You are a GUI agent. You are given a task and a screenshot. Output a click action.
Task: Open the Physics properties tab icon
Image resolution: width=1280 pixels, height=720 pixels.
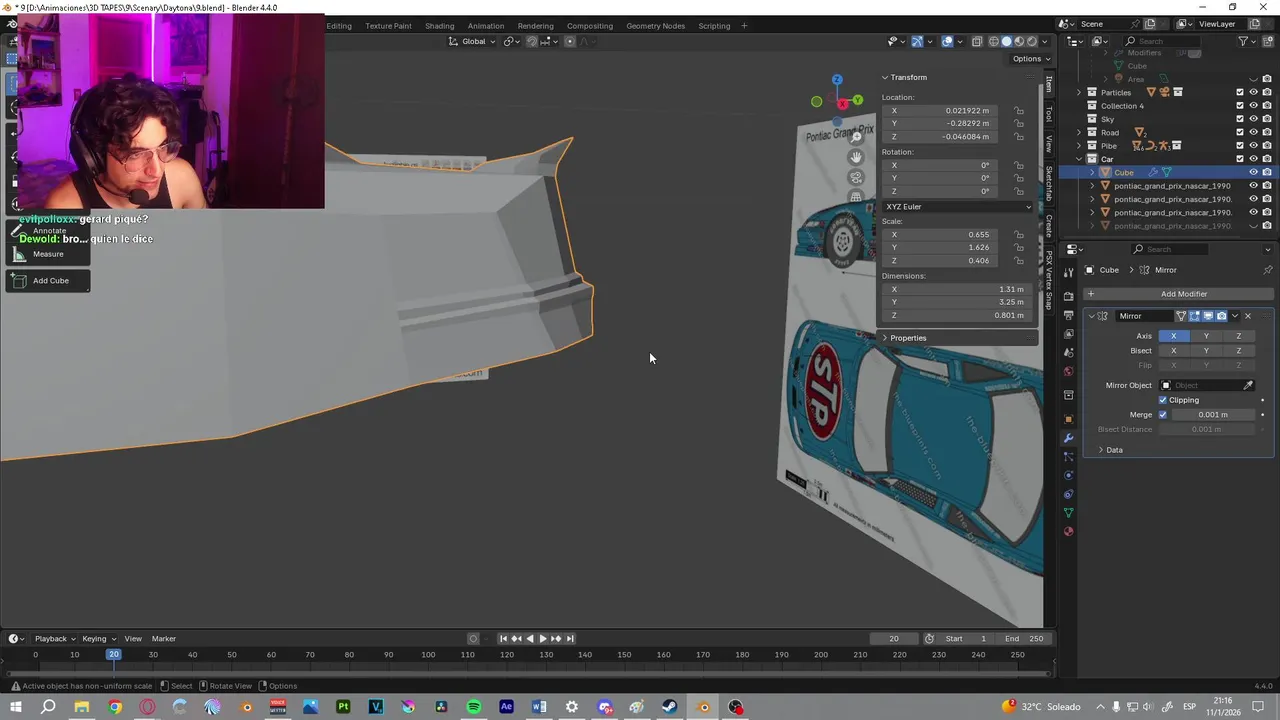tap(1068, 475)
